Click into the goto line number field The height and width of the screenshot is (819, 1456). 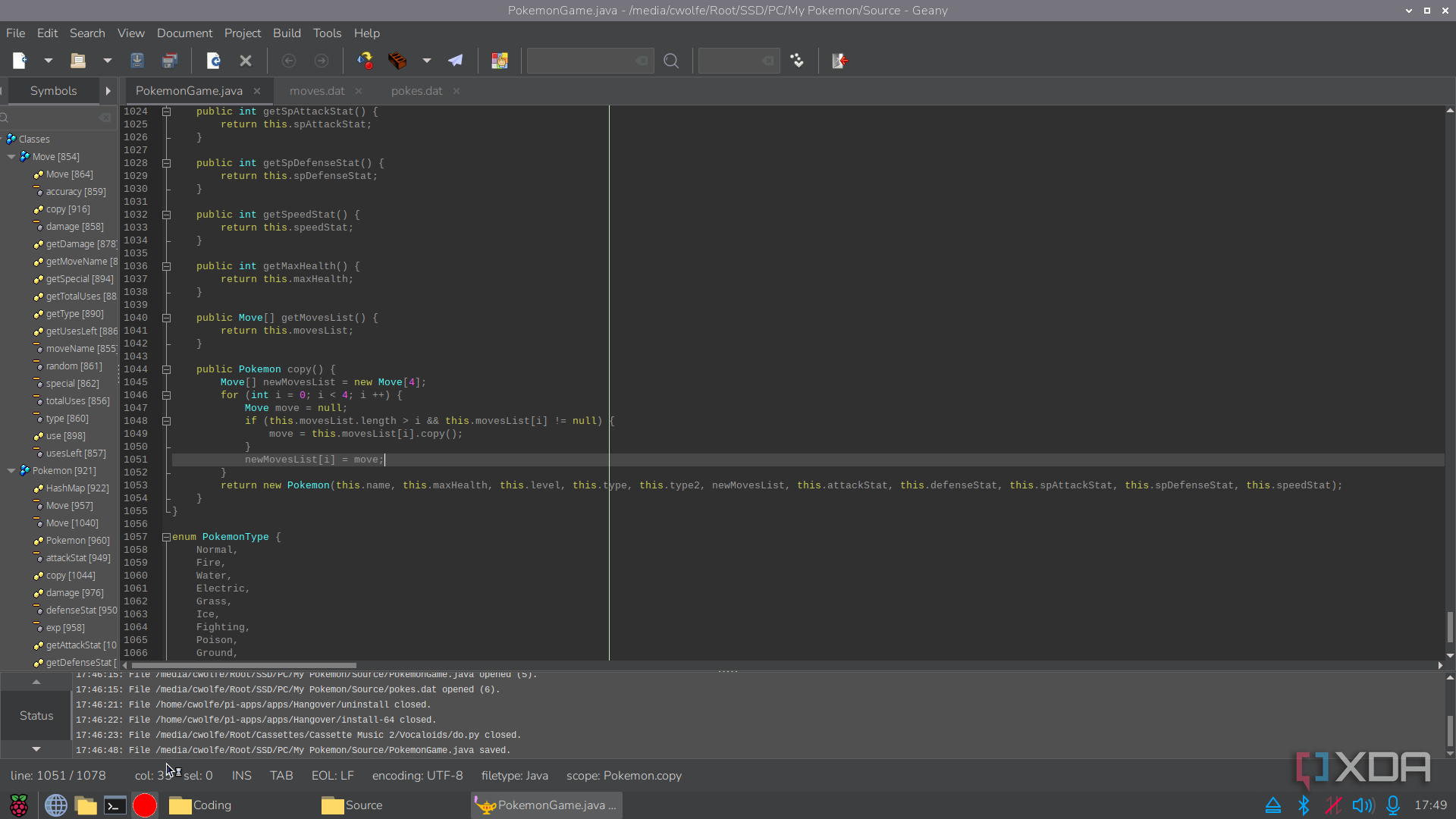click(739, 61)
